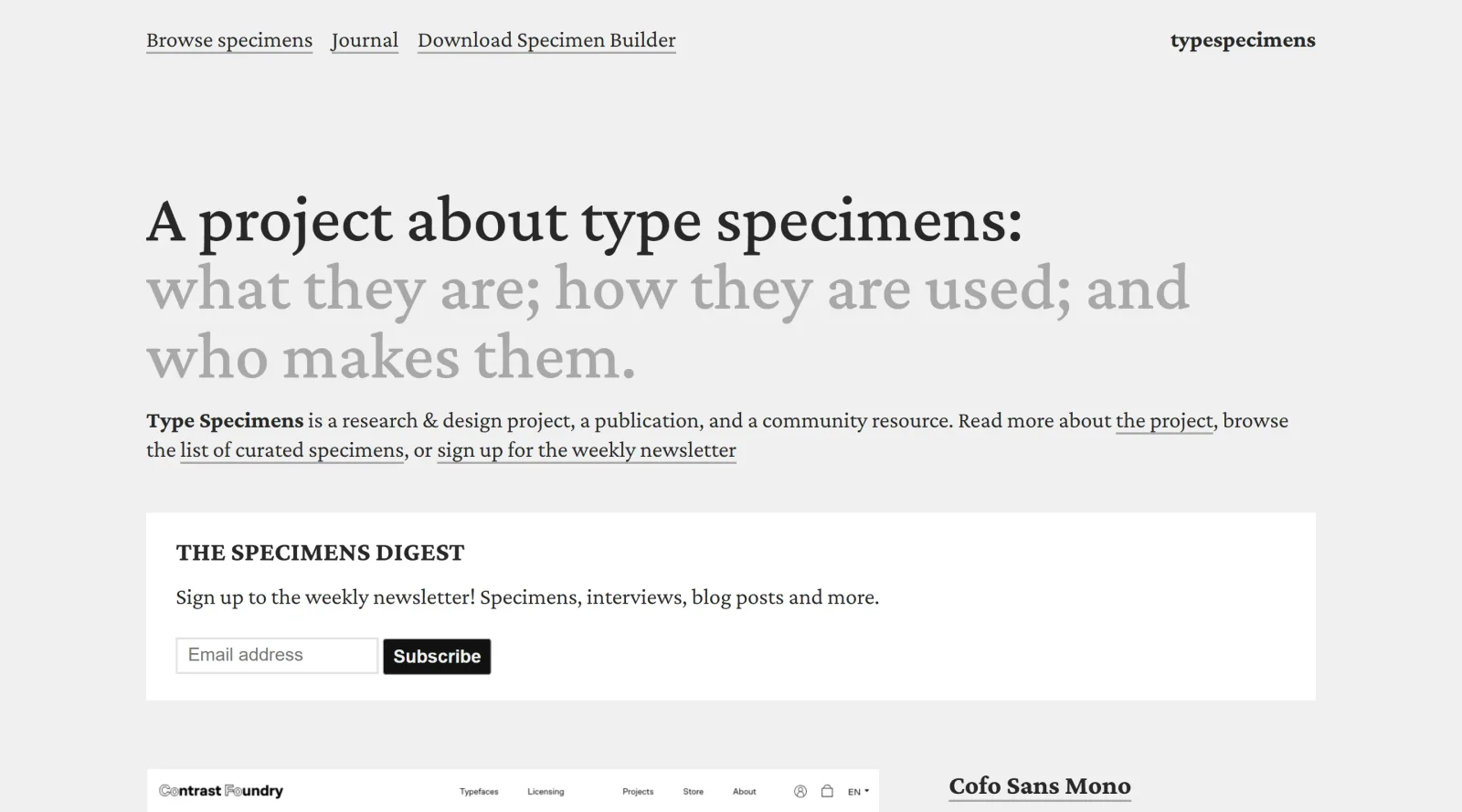Select About in the foundry preview nav

pyautogui.click(x=745, y=792)
